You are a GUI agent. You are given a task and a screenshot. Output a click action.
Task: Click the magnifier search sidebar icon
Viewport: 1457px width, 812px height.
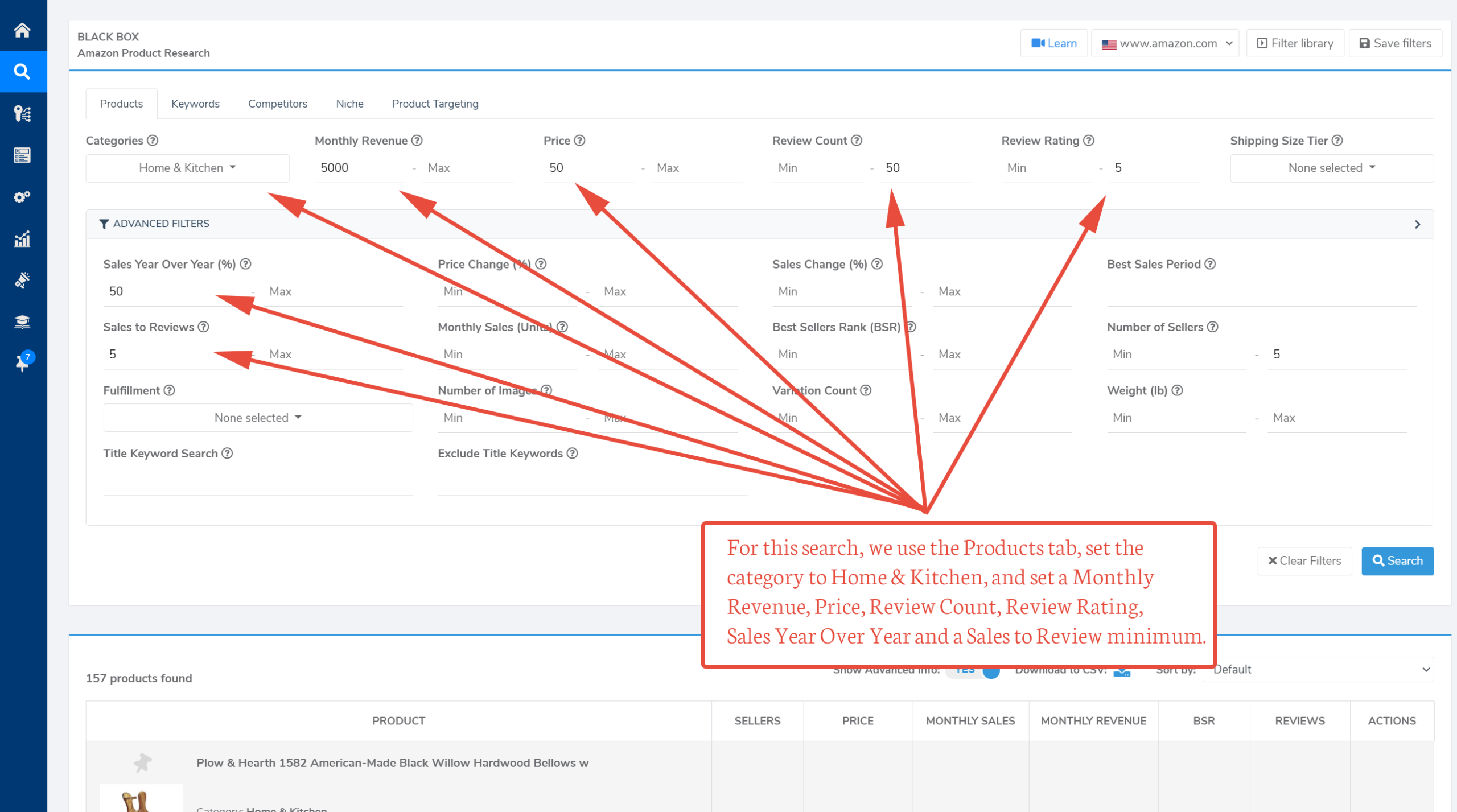22,72
